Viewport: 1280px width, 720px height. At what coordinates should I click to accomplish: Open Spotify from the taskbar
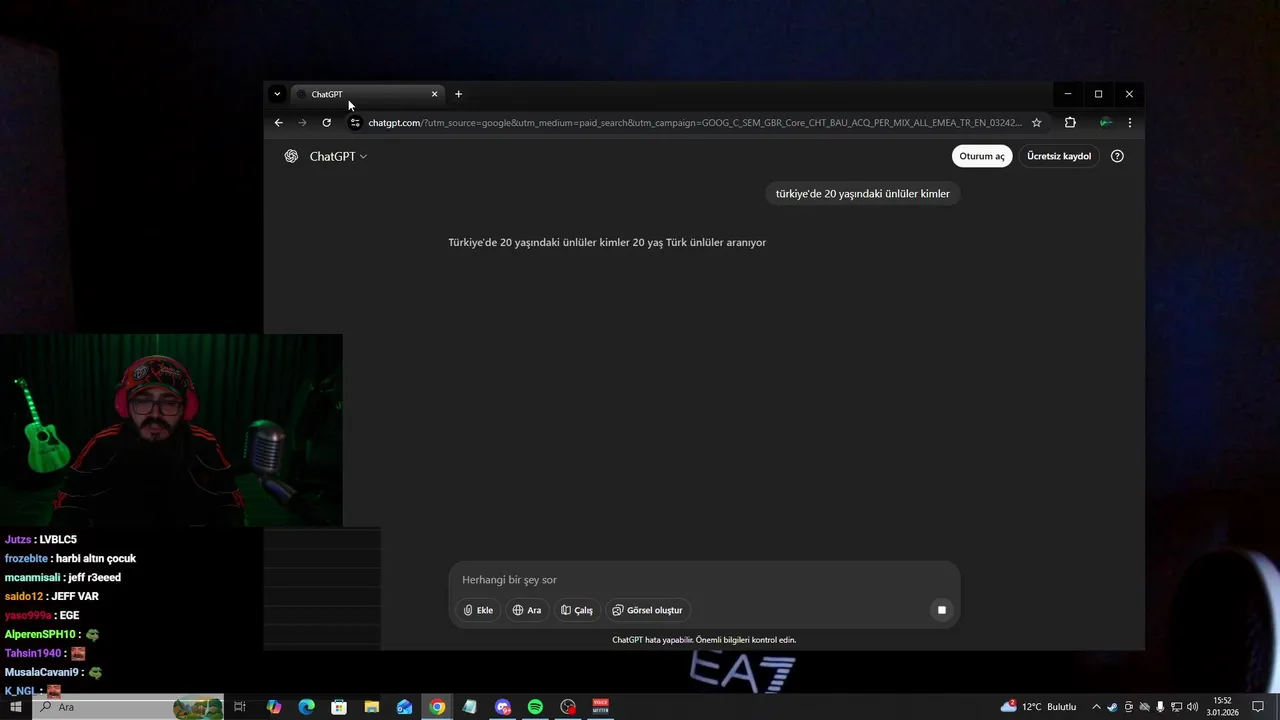(x=535, y=707)
